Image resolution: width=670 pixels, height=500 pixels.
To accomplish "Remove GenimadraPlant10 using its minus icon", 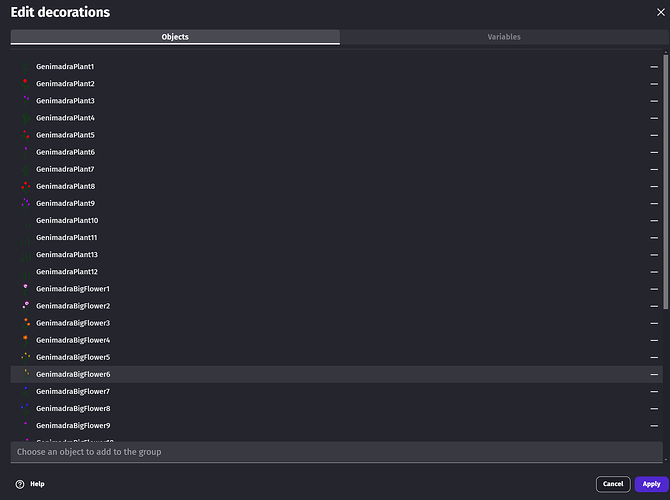I will tap(654, 221).
